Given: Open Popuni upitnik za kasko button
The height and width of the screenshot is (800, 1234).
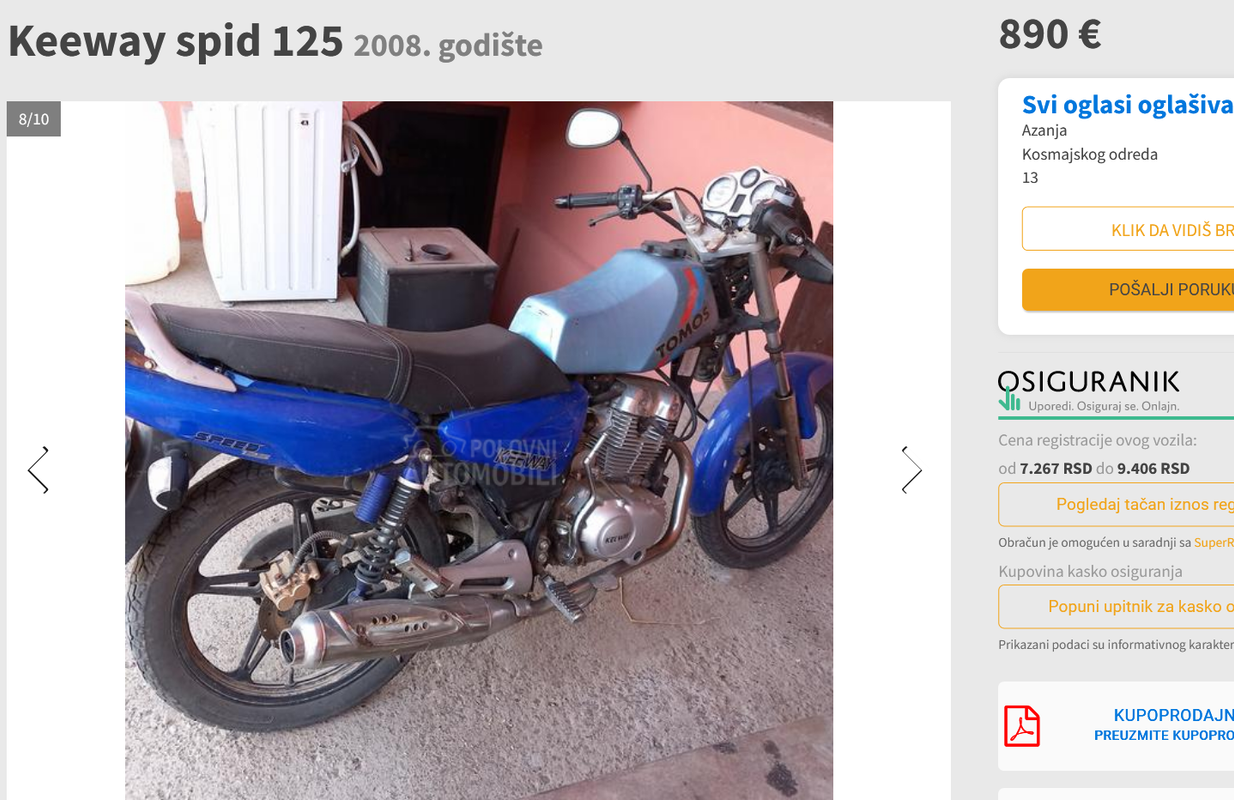Looking at the screenshot, I should point(1116,606).
